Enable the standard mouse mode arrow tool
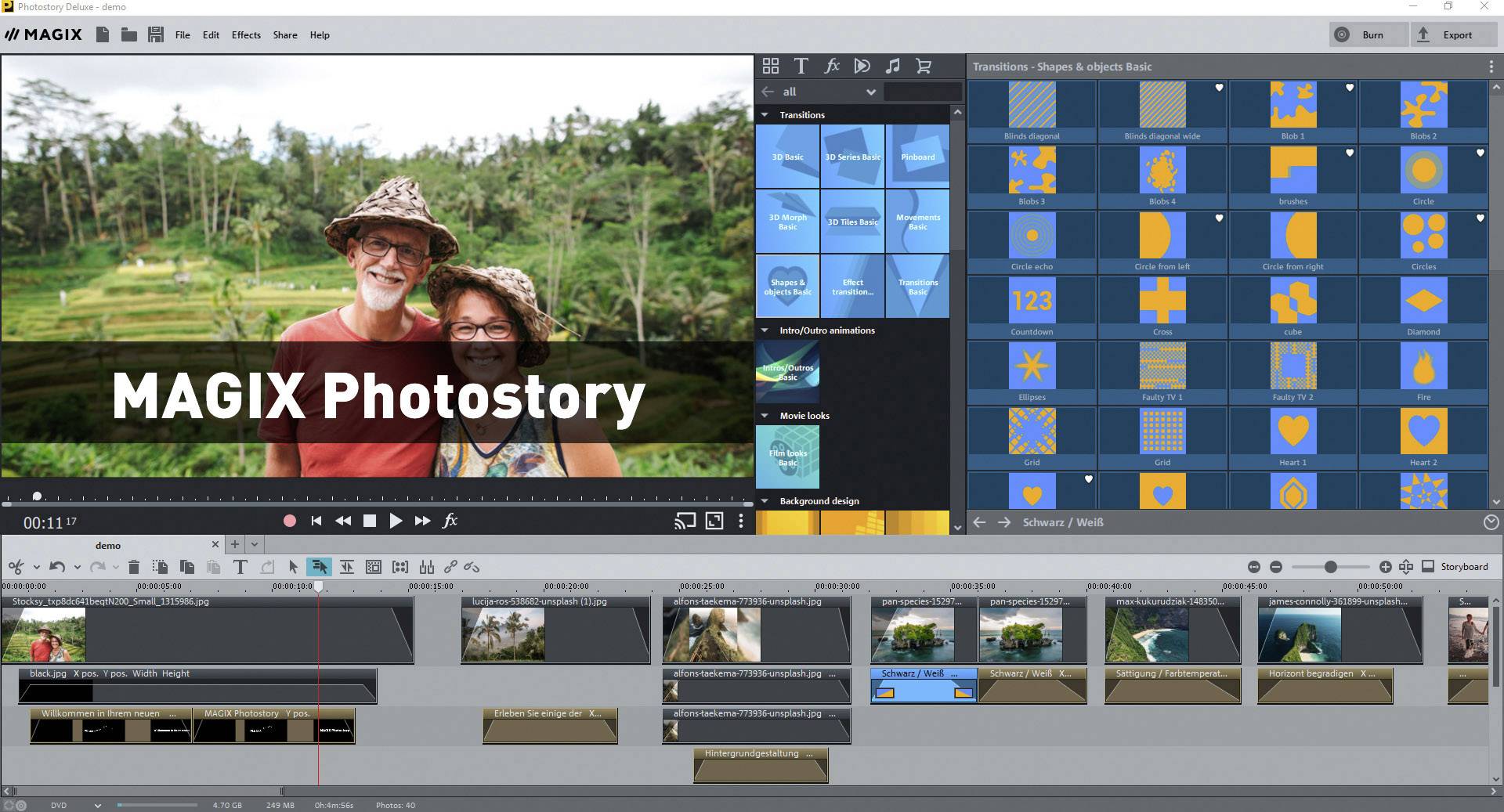Viewport: 1504px width, 812px height. (x=294, y=567)
